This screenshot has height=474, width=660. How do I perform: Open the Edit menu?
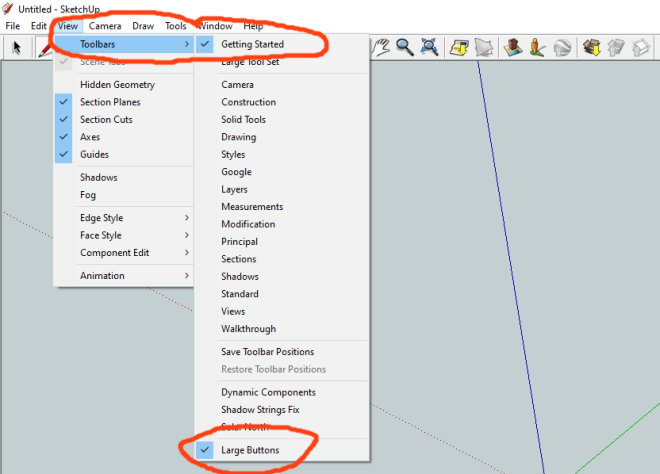click(x=39, y=26)
